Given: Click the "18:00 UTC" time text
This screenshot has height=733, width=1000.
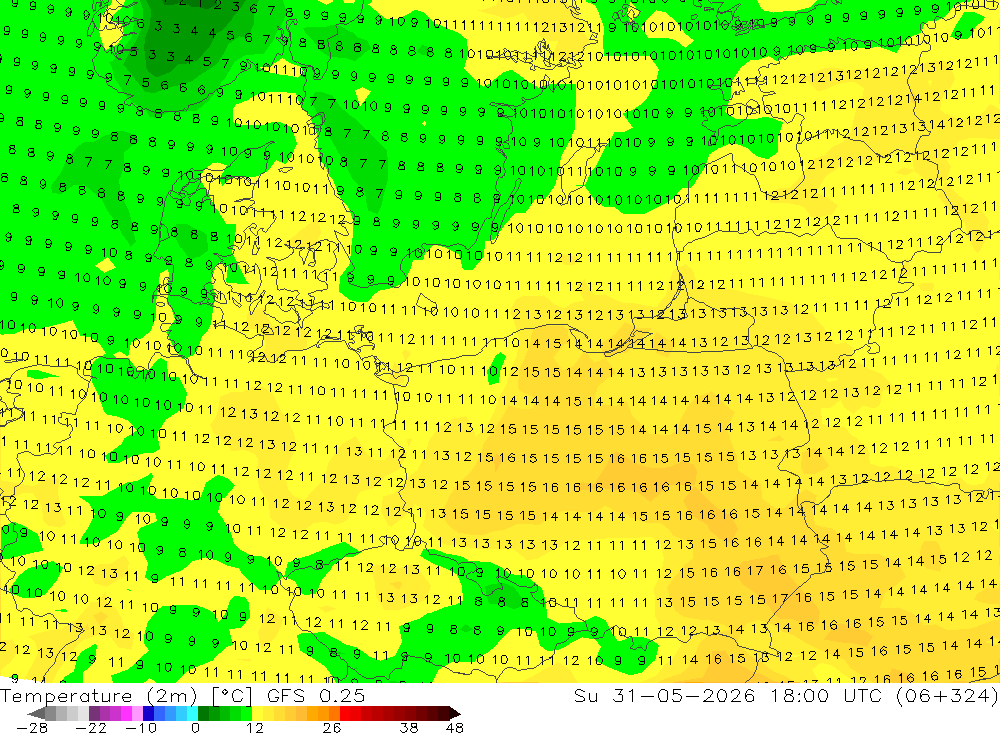Looking at the screenshot, I should pyautogui.click(x=829, y=696).
